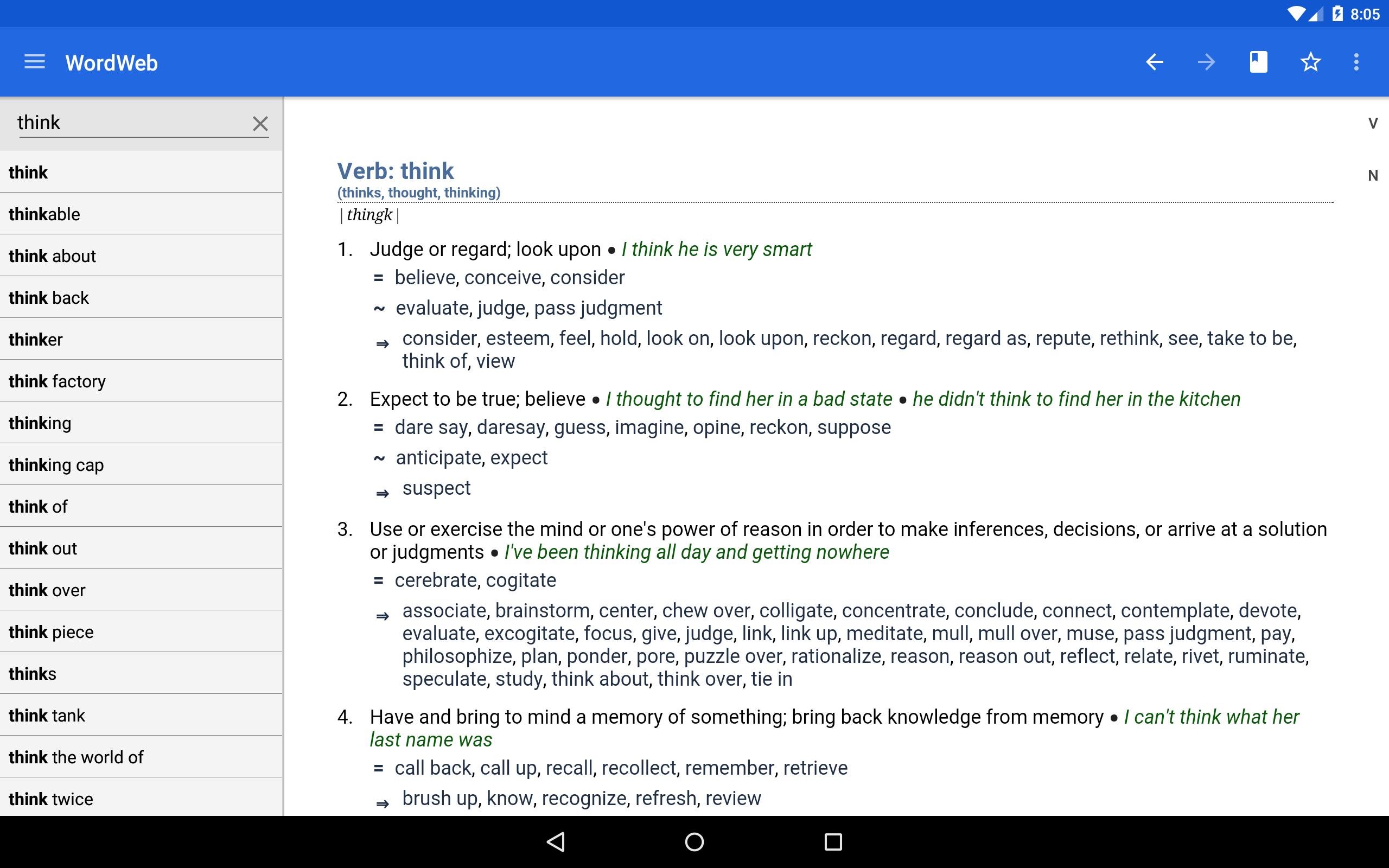The height and width of the screenshot is (868, 1389).
Task: Click the 'think factory' list item link
Action: (x=140, y=381)
